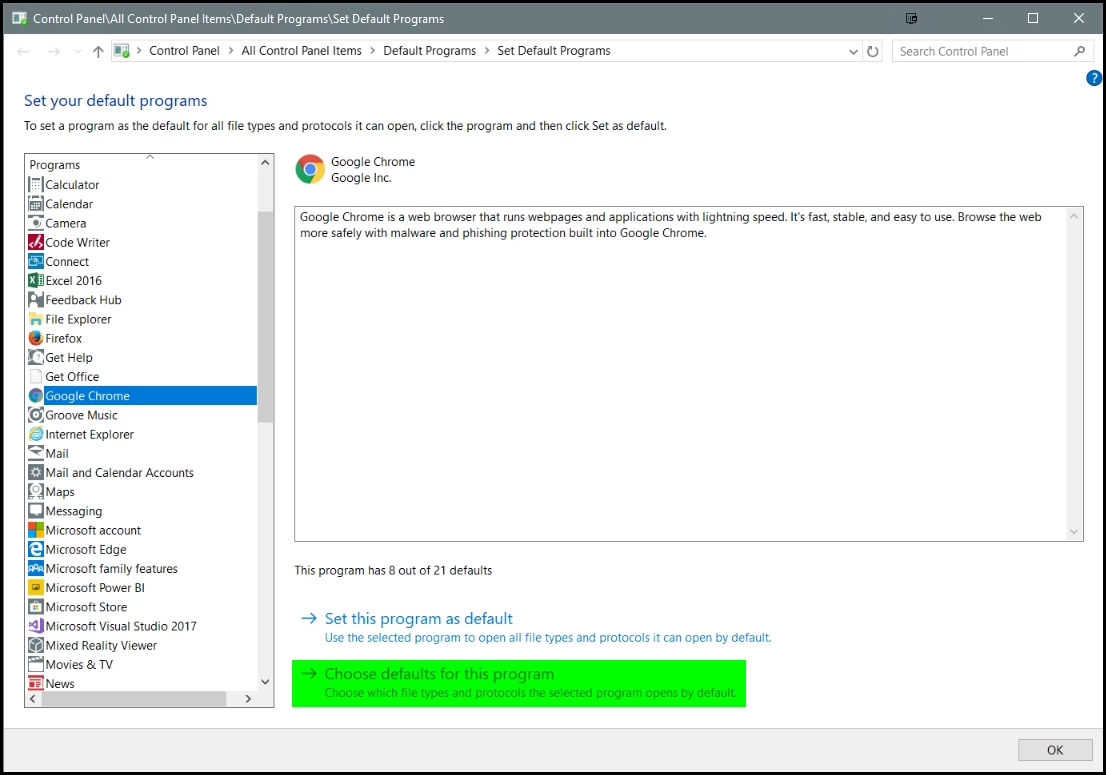Go to Control Panel breadcrumb

pyautogui.click(x=184, y=51)
